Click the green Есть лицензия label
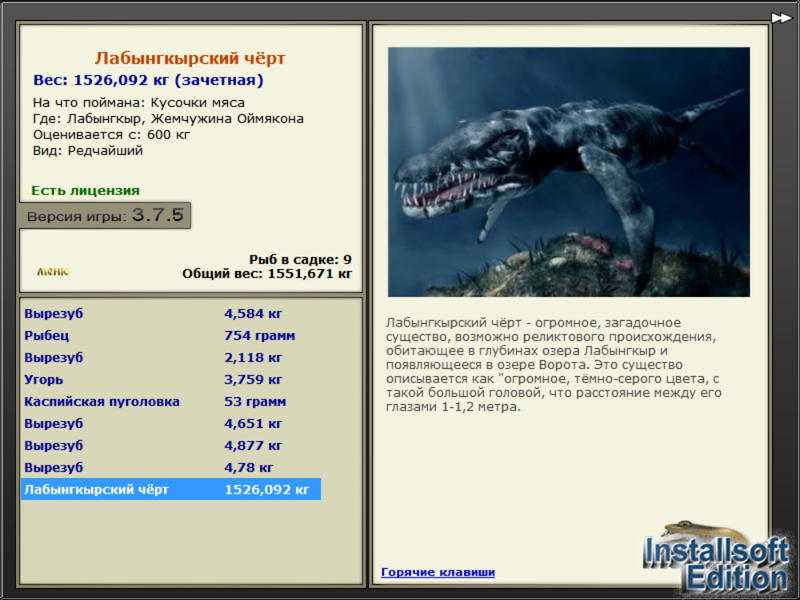The height and width of the screenshot is (600, 800). (x=86, y=190)
